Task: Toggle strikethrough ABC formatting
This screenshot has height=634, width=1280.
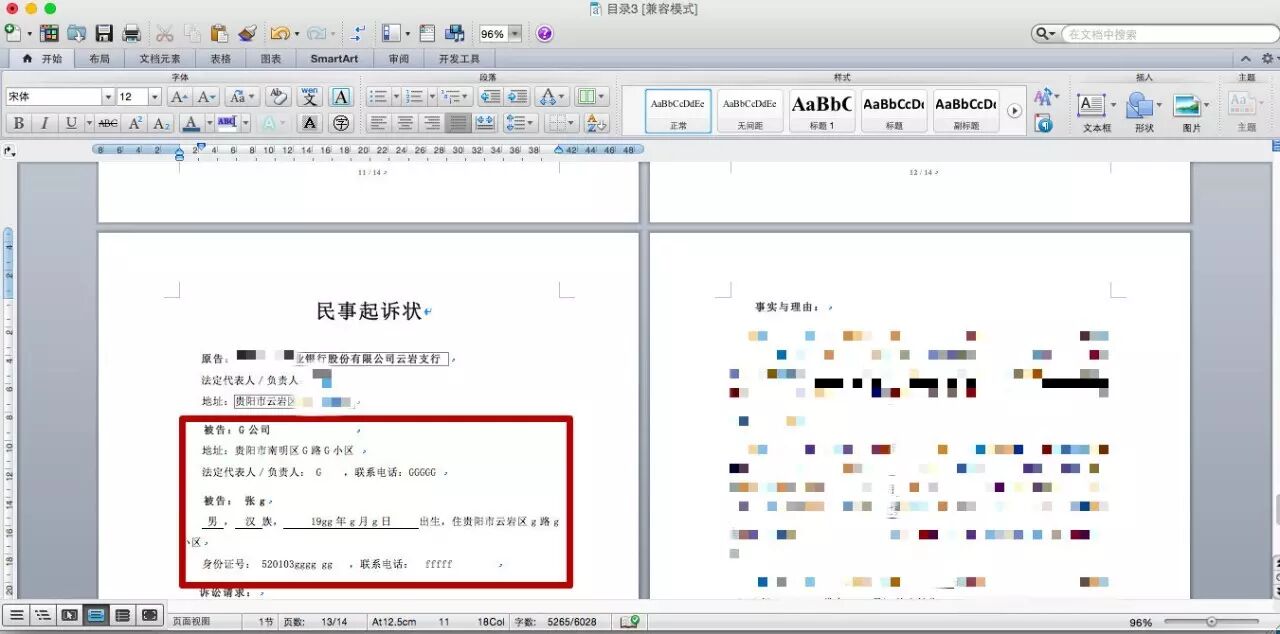Action: 108,123
